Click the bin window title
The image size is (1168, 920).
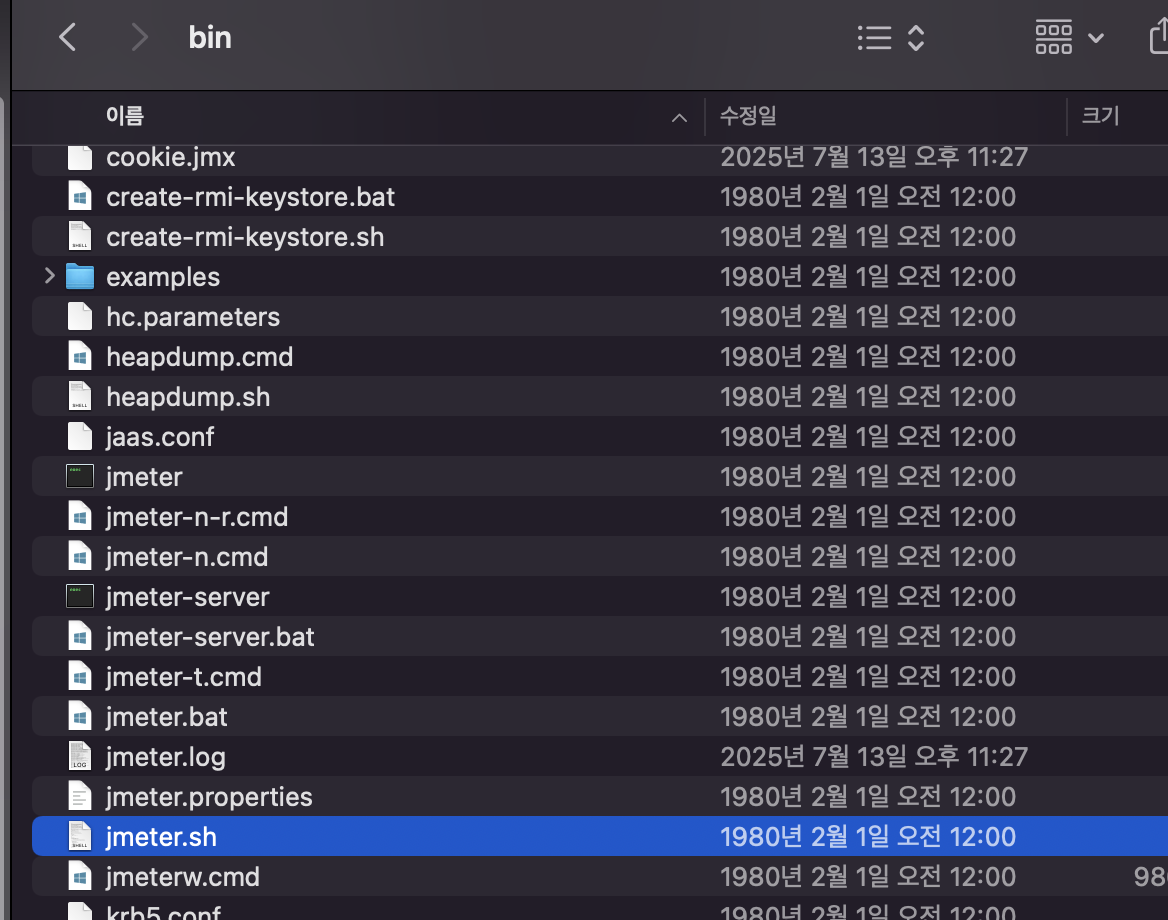[x=210, y=37]
